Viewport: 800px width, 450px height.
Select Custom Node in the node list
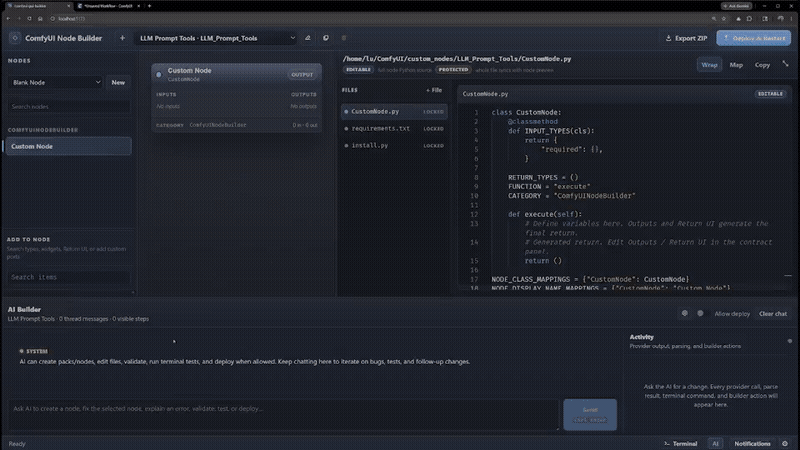tap(68, 146)
